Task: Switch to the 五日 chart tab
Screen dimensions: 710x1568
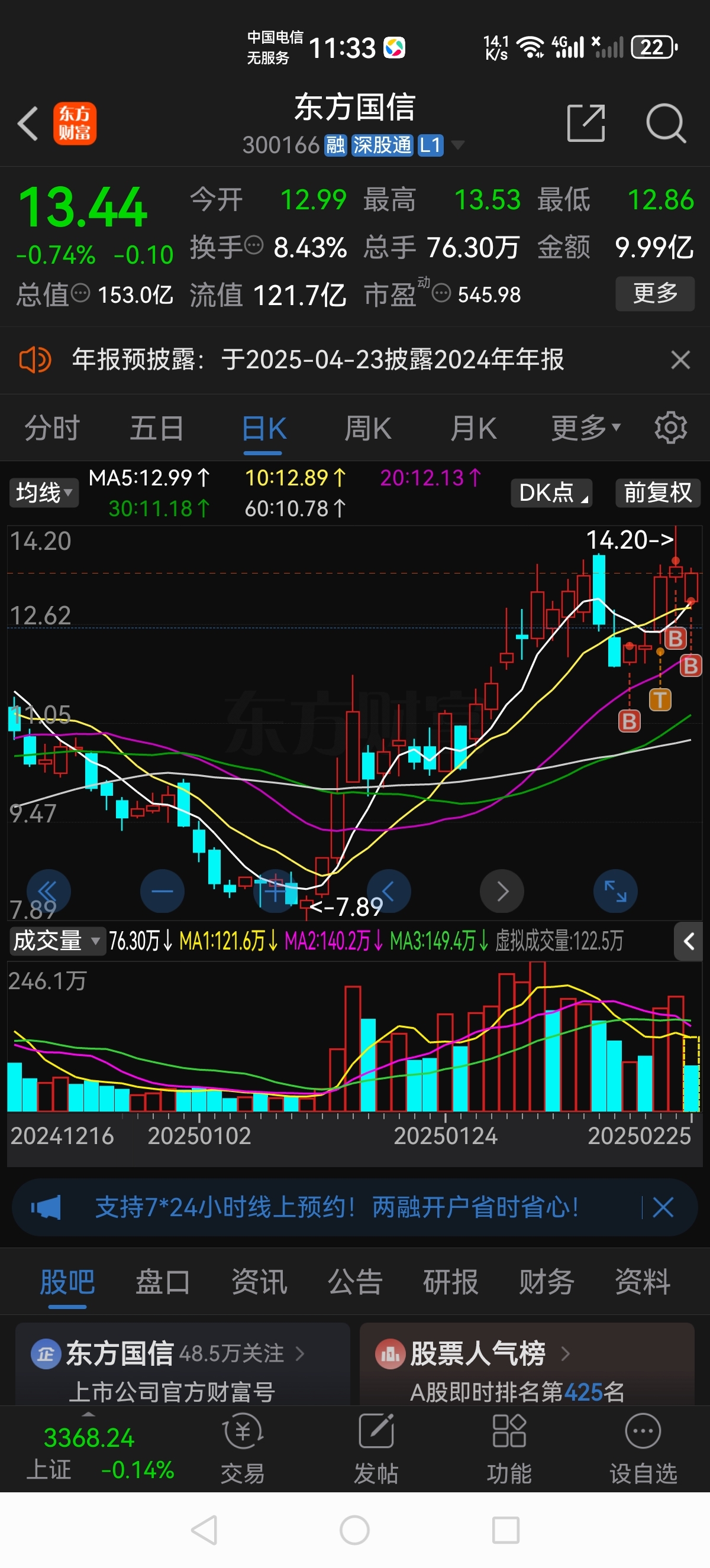Action: (157, 428)
